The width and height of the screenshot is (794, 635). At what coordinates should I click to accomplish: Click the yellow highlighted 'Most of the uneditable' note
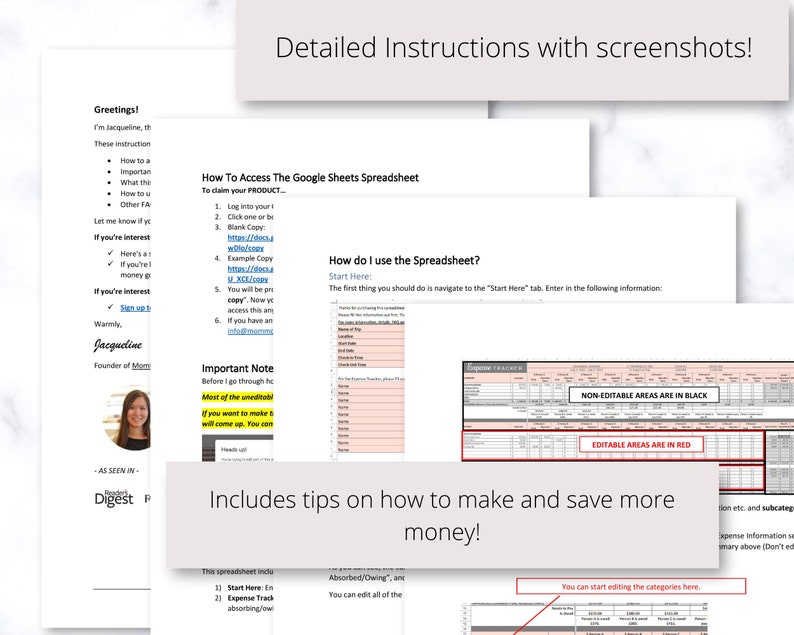237,397
